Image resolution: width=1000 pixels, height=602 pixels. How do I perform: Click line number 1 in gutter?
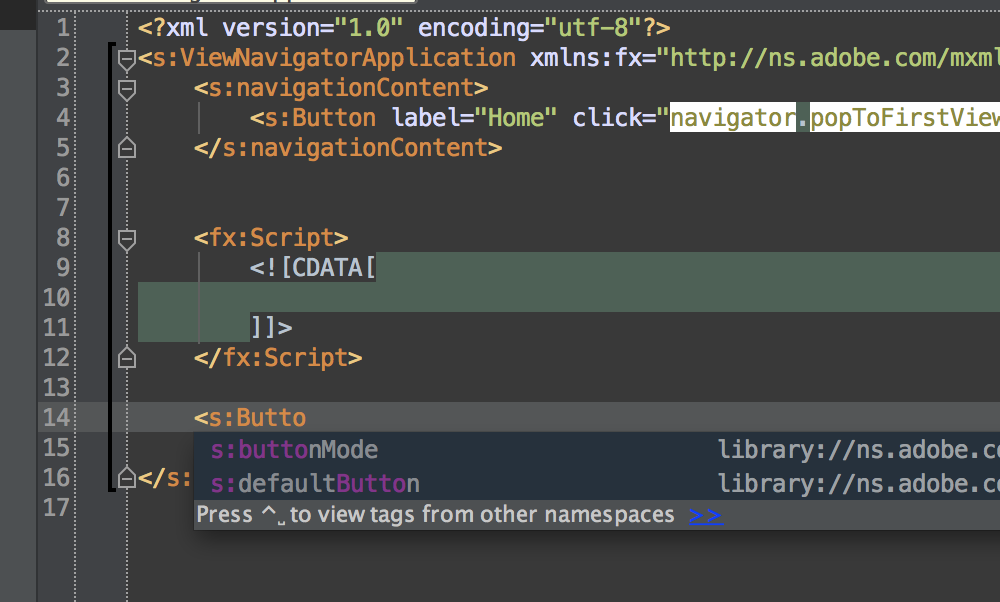tap(62, 28)
